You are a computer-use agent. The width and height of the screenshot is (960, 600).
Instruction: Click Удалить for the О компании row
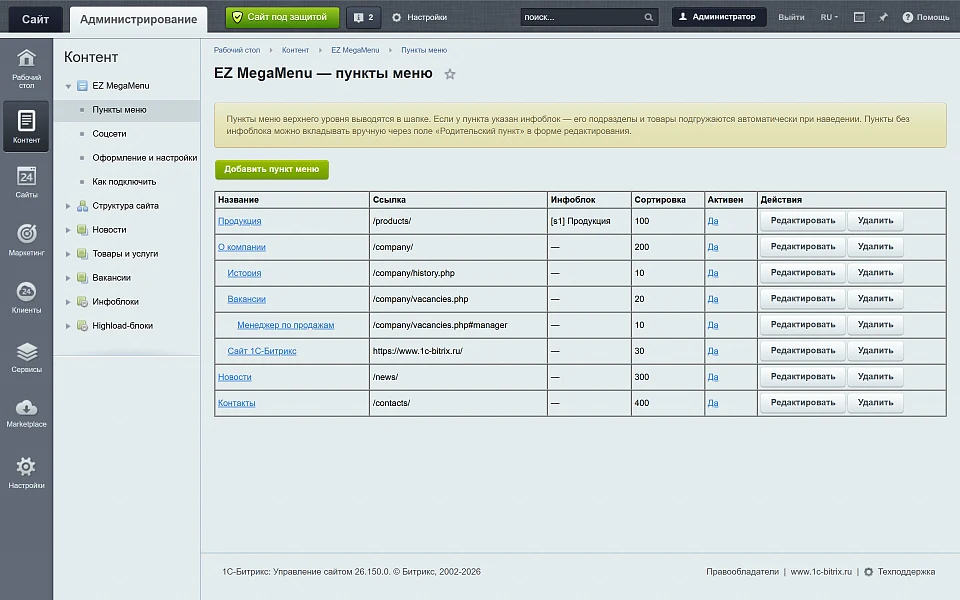point(876,247)
